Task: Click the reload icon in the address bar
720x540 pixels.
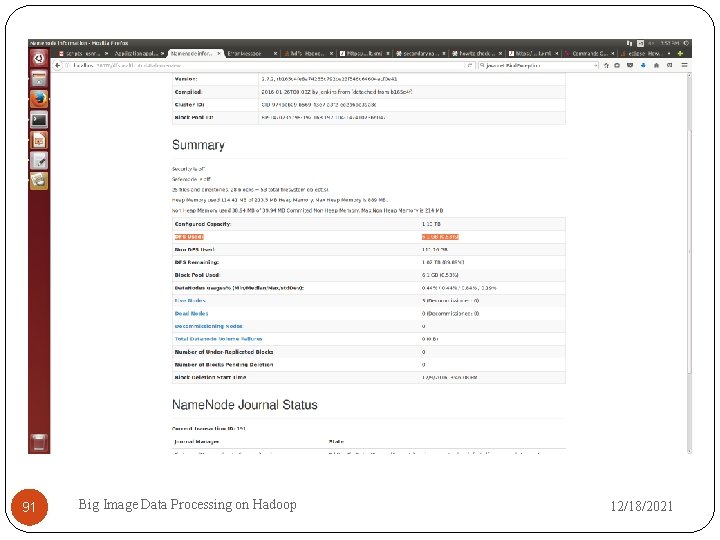Action: coord(469,66)
